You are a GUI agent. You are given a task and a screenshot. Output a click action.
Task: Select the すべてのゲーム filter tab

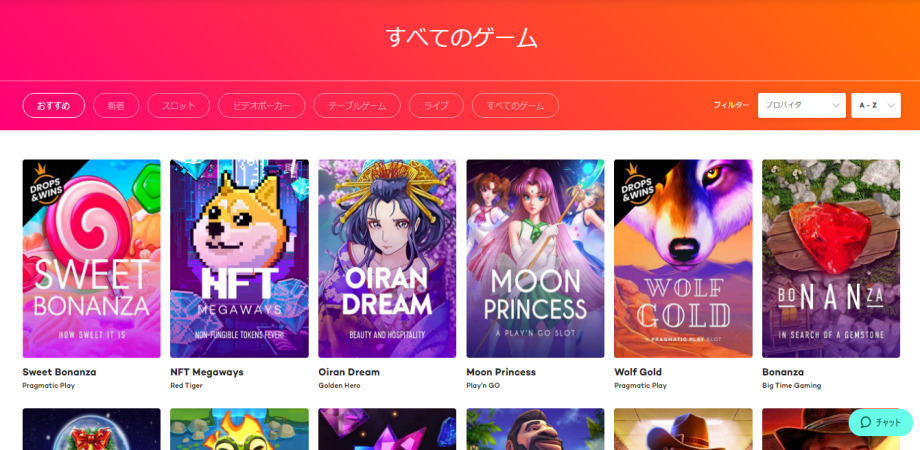[x=515, y=106]
